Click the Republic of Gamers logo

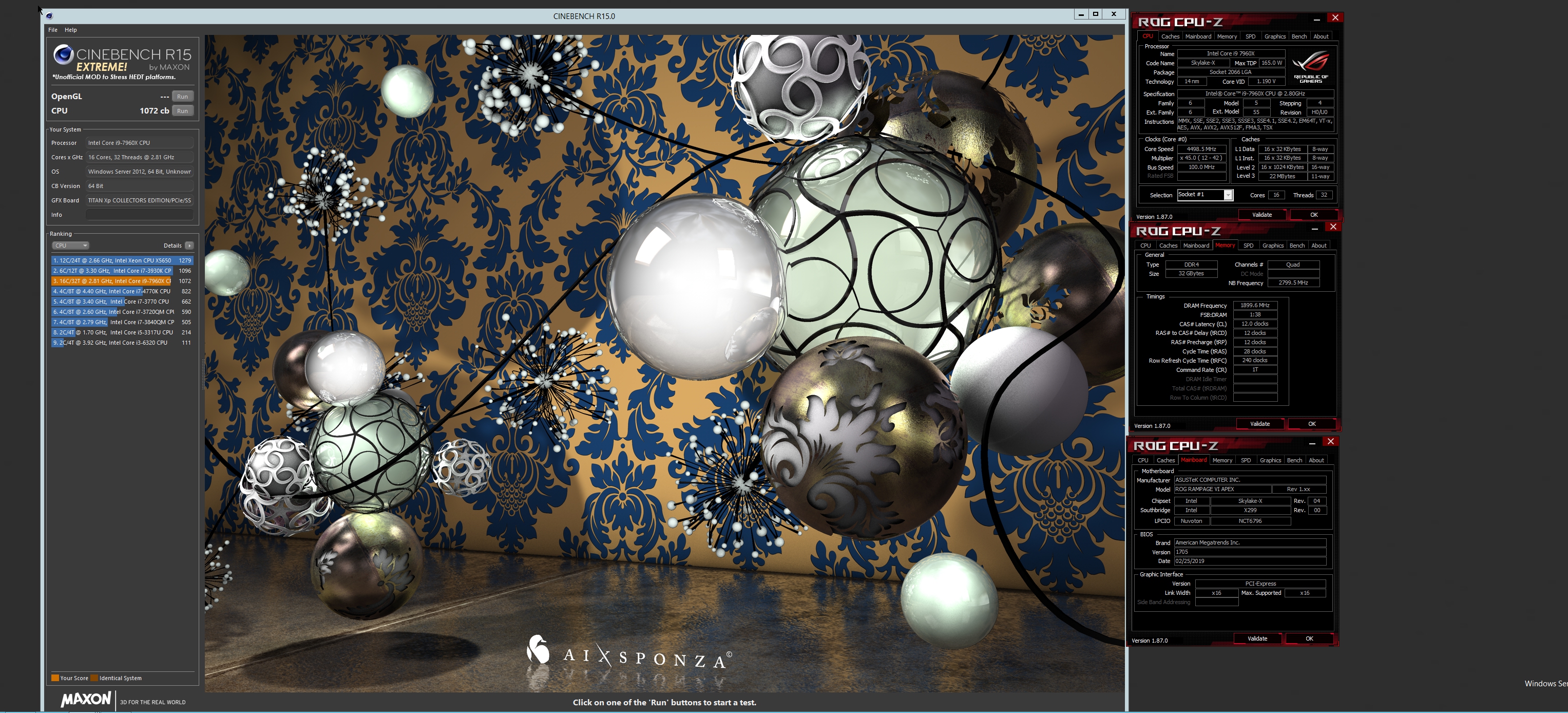click(x=1311, y=67)
